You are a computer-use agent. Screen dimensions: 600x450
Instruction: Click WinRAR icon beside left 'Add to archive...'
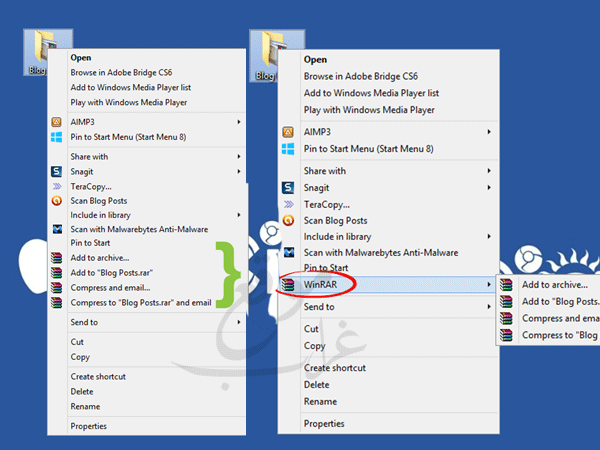[x=56, y=258]
